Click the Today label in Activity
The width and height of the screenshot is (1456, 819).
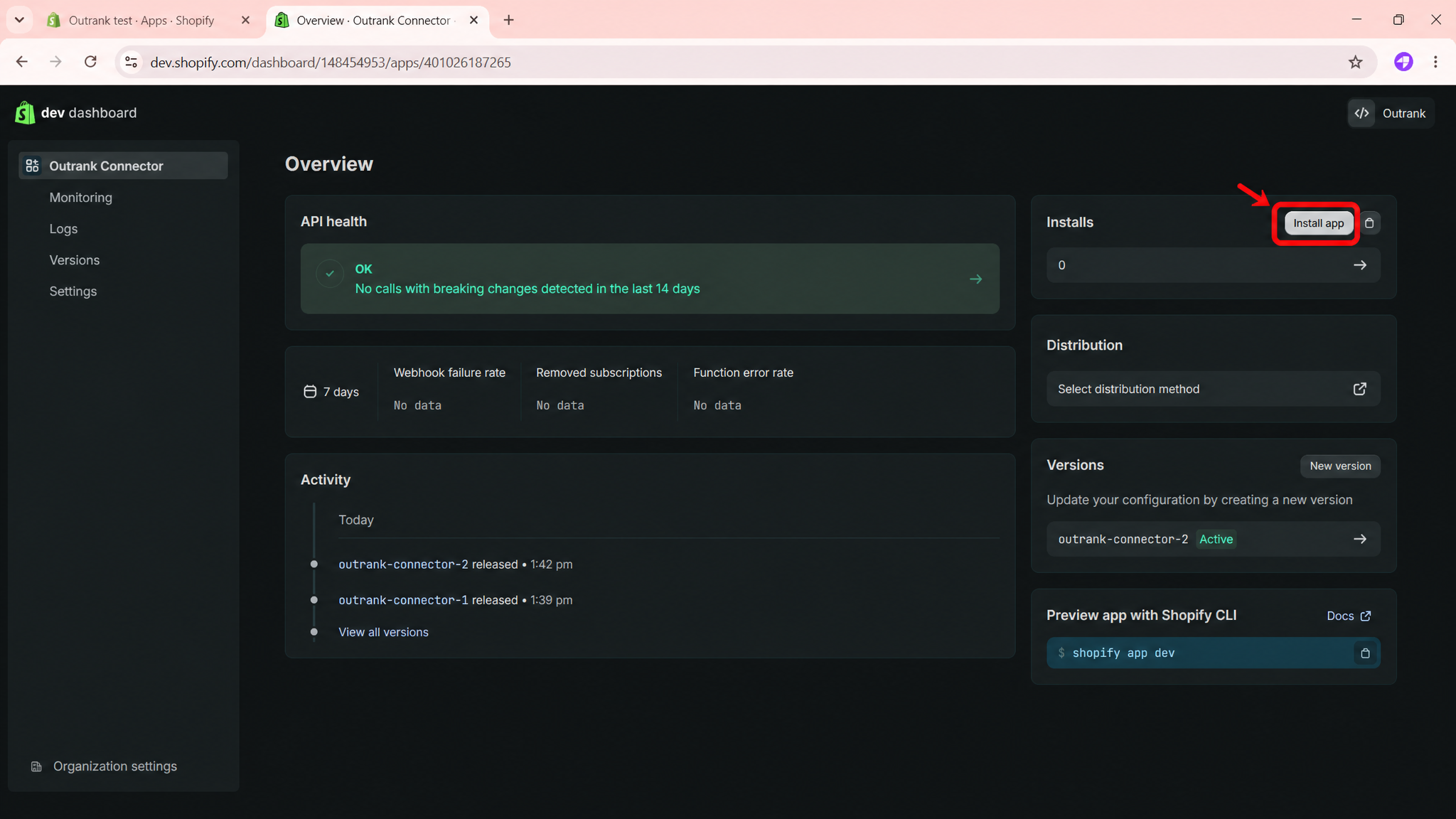pyautogui.click(x=356, y=520)
